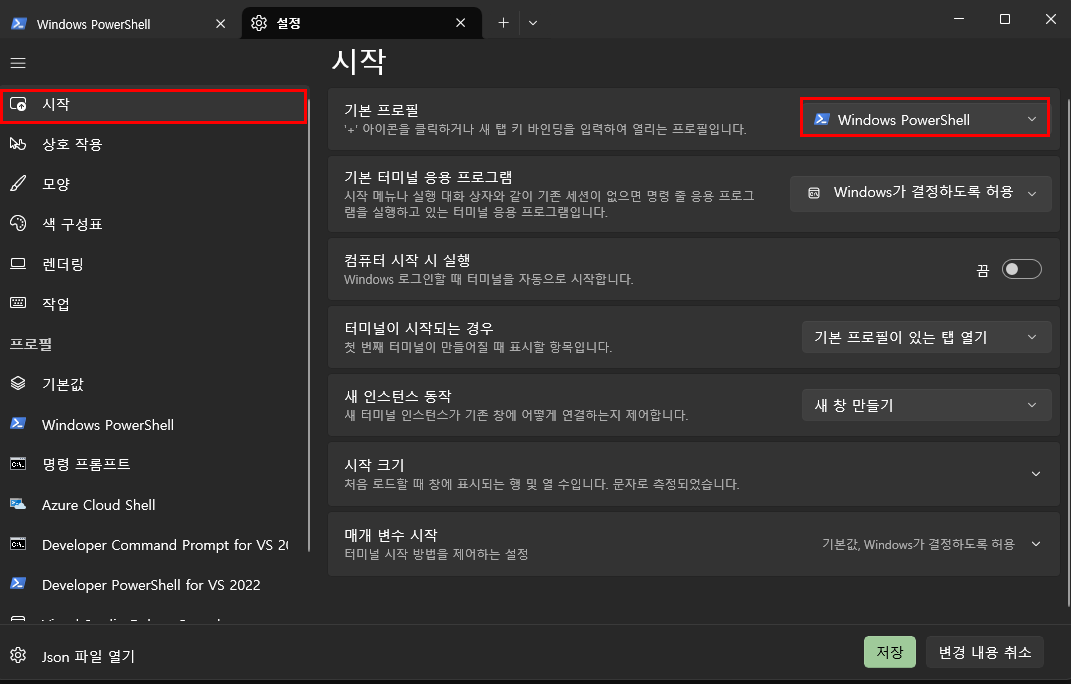Close the Windows PowerShell tab
This screenshot has height=684, width=1071.
point(221,24)
